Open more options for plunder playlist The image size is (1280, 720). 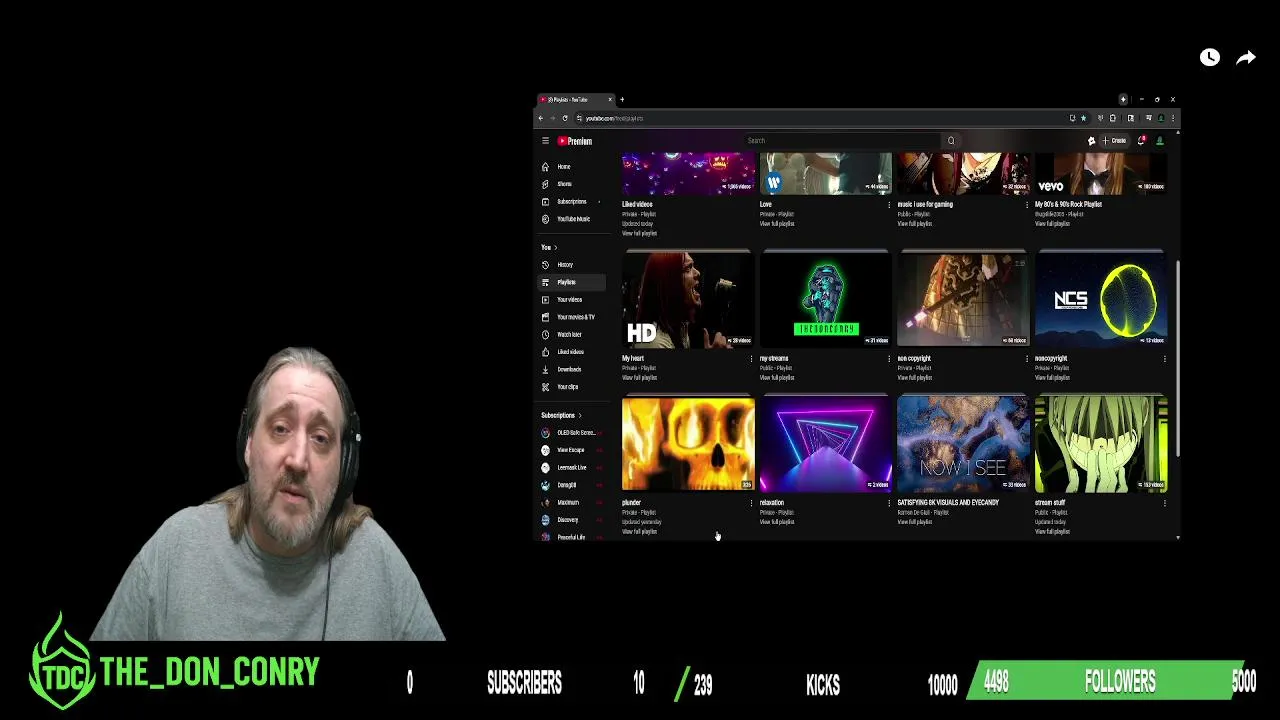pyautogui.click(x=751, y=503)
